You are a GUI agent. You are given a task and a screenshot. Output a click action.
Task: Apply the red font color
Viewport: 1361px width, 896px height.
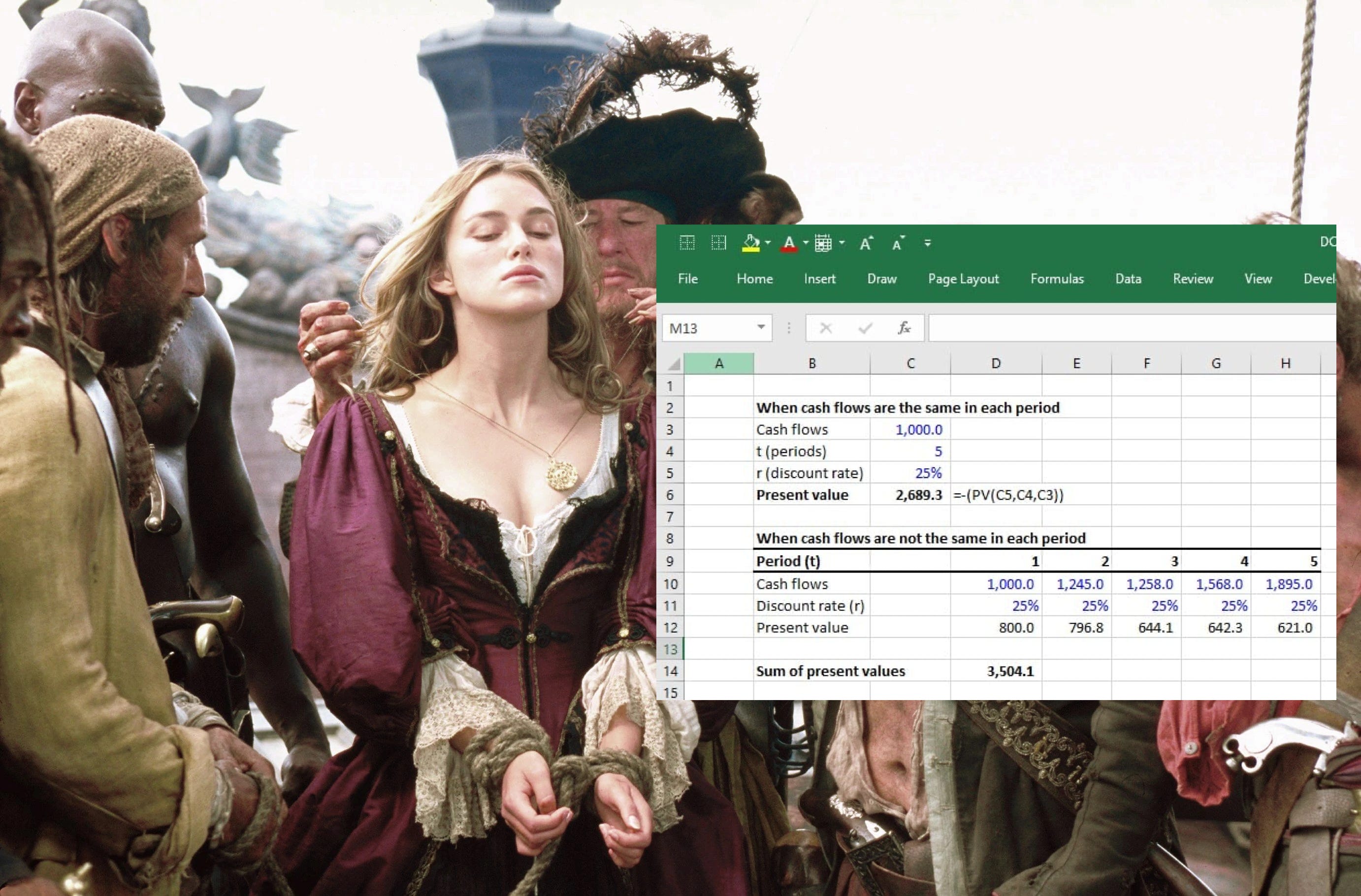(789, 243)
